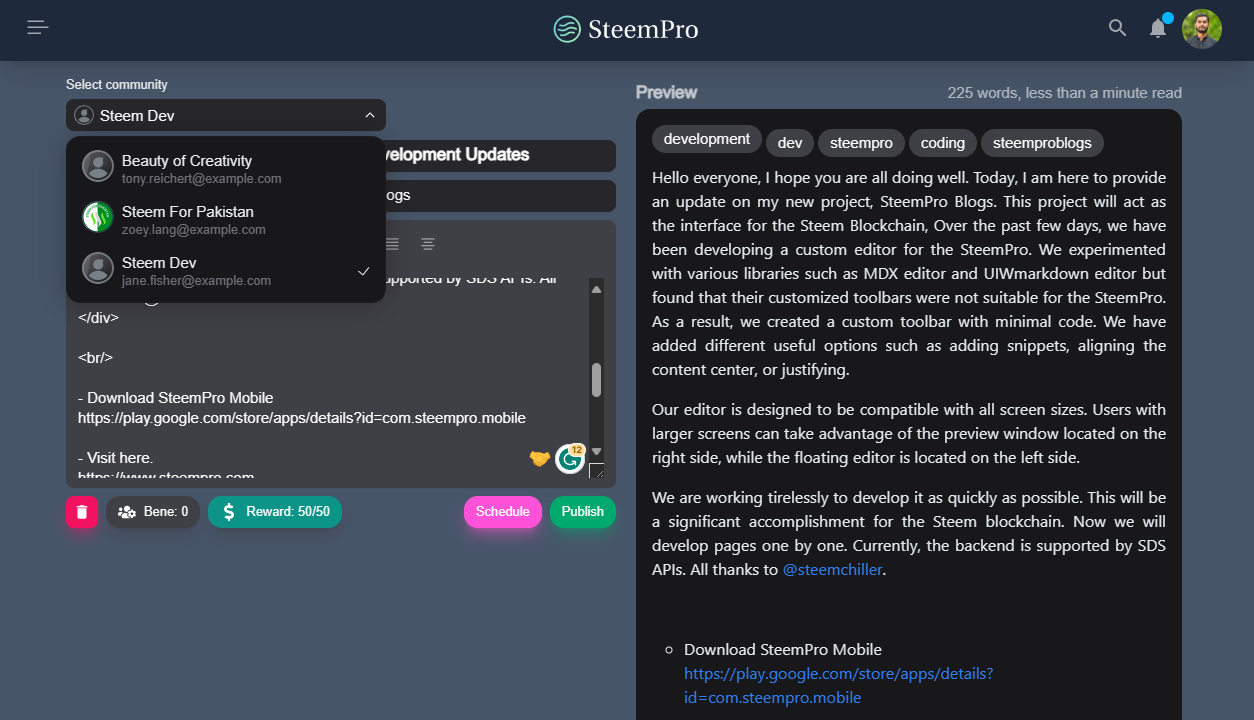Click the editor vertical scrollbar thumb
This screenshot has height=720, width=1254.
point(596,380)
